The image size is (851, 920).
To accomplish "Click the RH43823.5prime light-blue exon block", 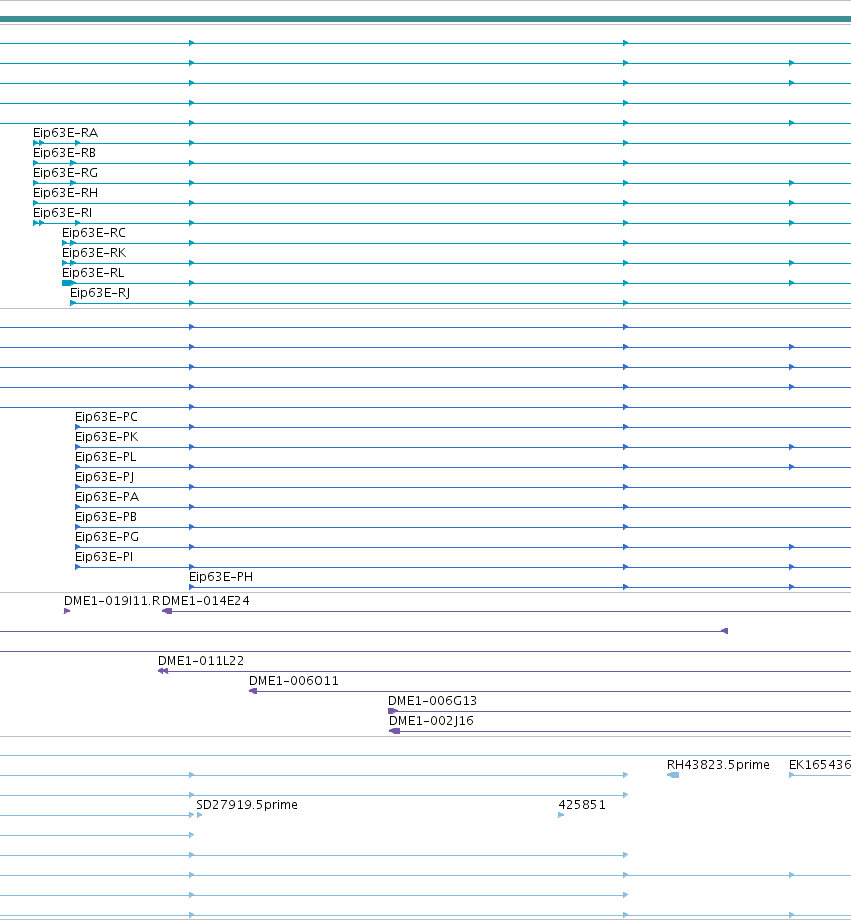I will click(x=673, y=775).
